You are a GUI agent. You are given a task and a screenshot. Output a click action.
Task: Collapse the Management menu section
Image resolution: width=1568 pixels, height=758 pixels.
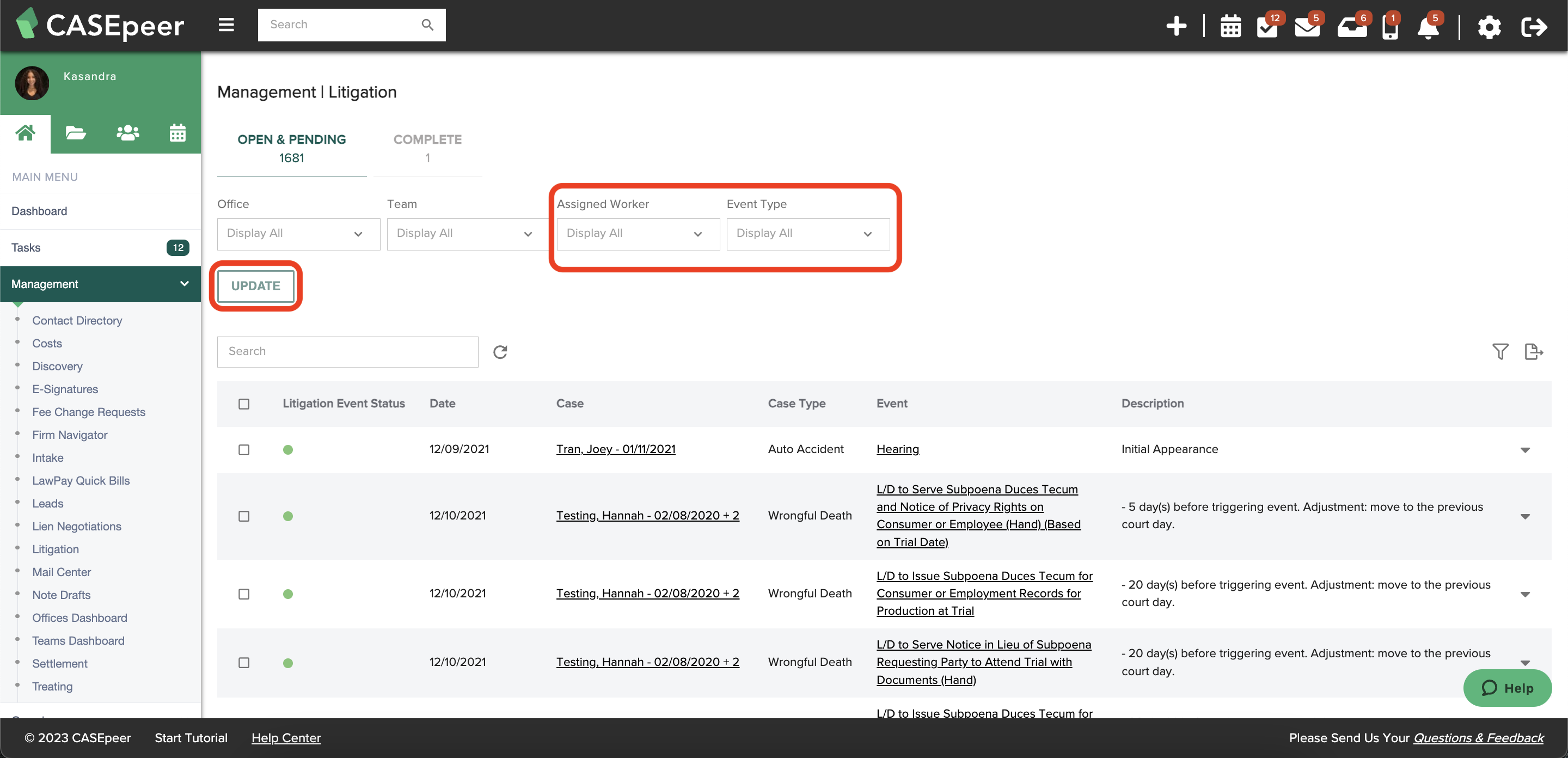coord(100,284)
